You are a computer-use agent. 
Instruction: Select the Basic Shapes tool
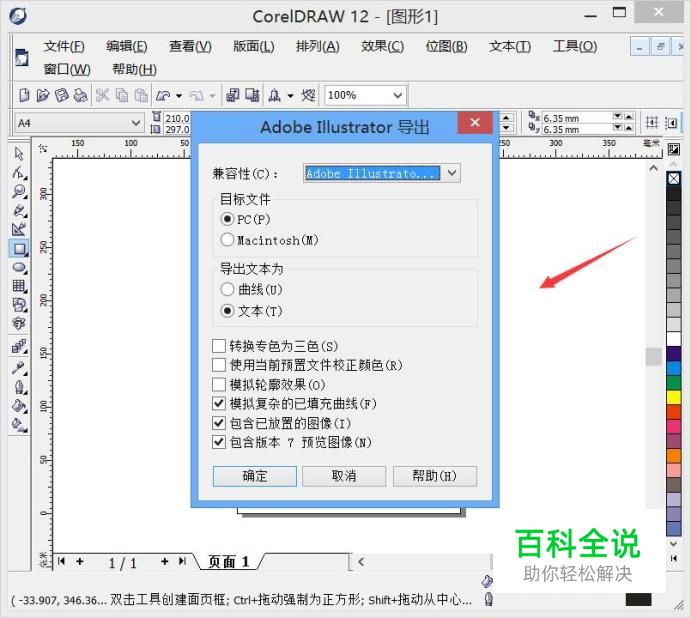[19, 305]
